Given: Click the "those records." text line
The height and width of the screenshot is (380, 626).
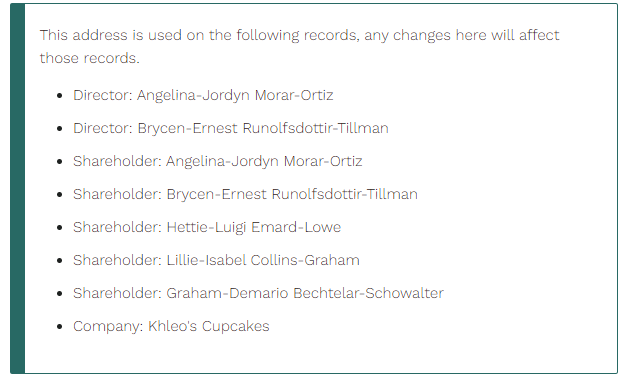Looking at the screenshot, I should pos(89,58).
